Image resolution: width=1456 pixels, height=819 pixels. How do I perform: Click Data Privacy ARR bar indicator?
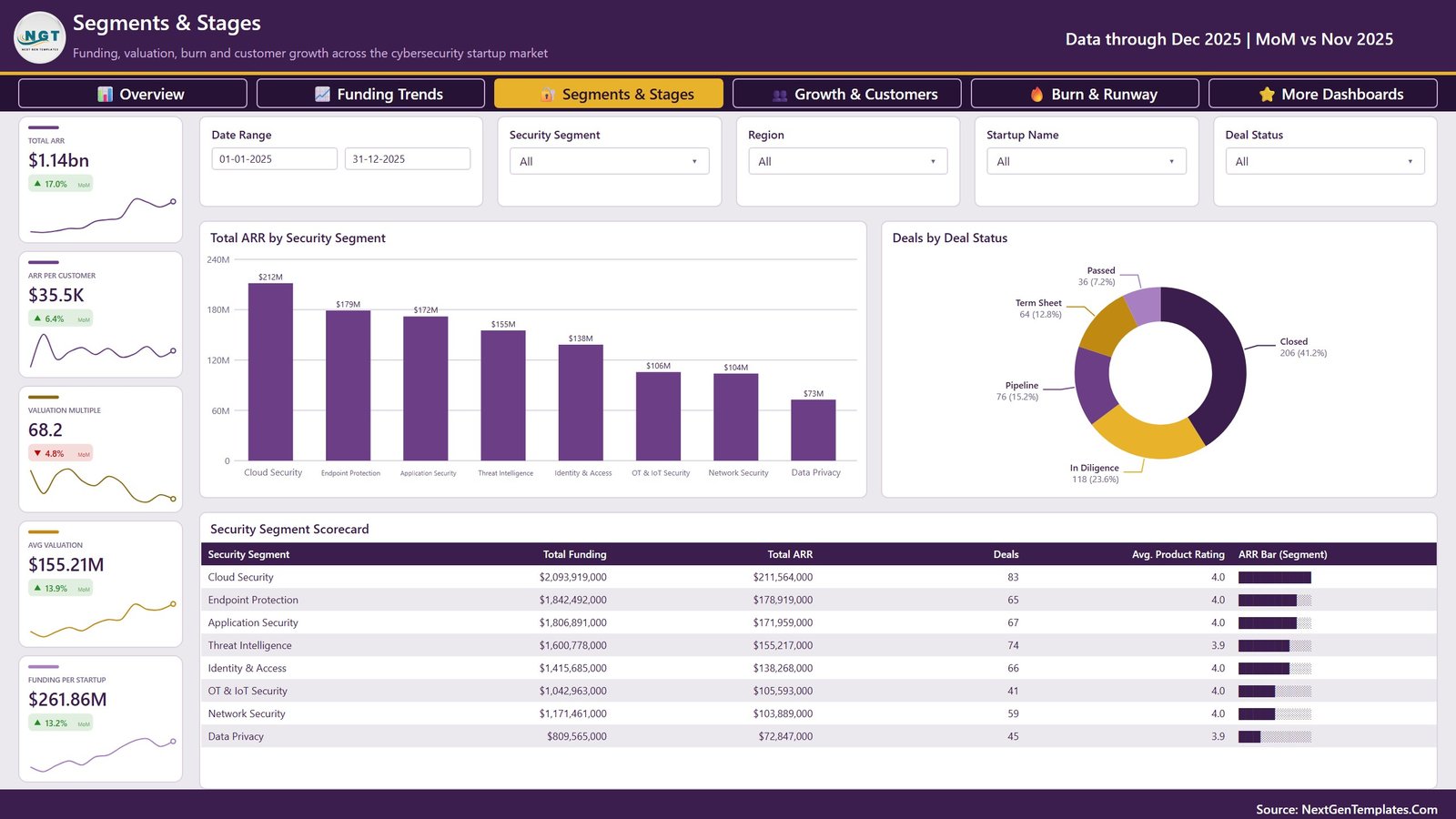coord(1274,736)
